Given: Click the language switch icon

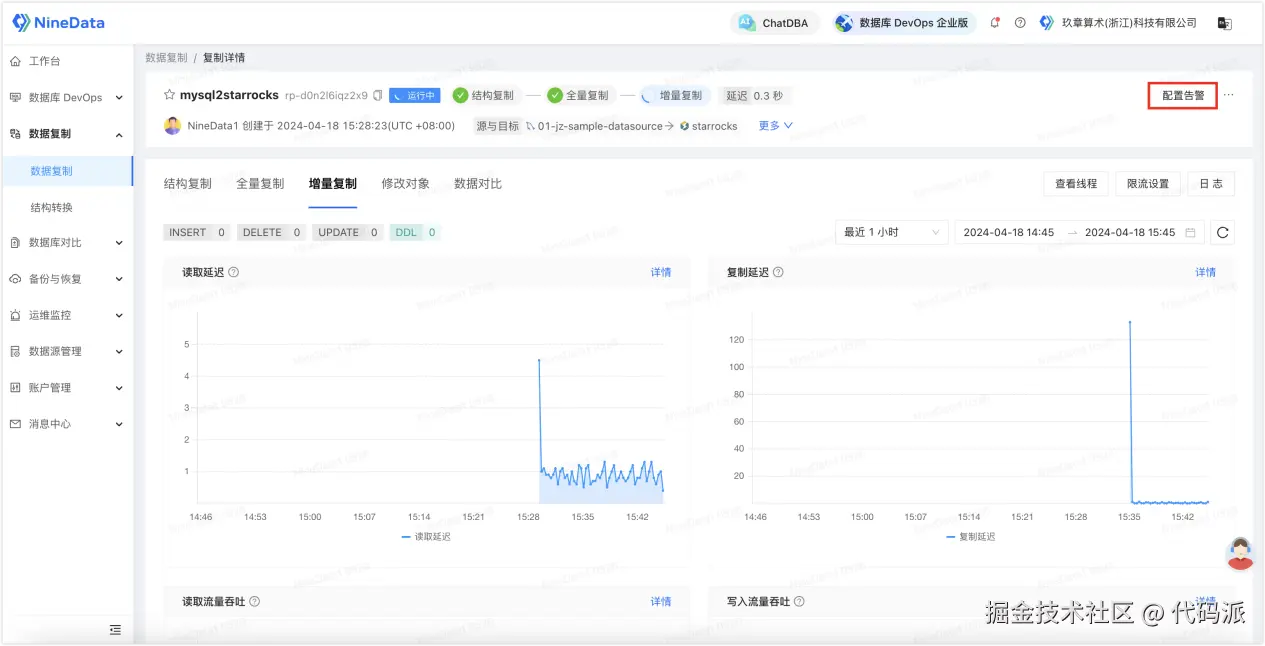Looking at the screenshot, I should [1224, 23].
